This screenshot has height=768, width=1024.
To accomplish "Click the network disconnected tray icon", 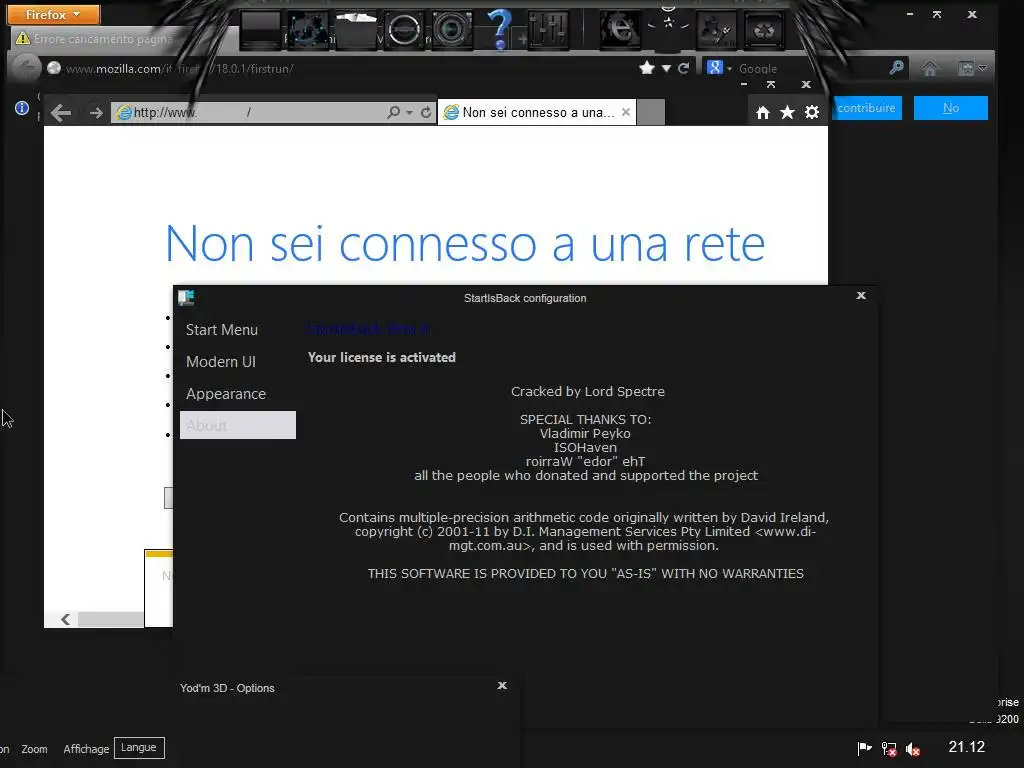I will (x=889, y=749).
